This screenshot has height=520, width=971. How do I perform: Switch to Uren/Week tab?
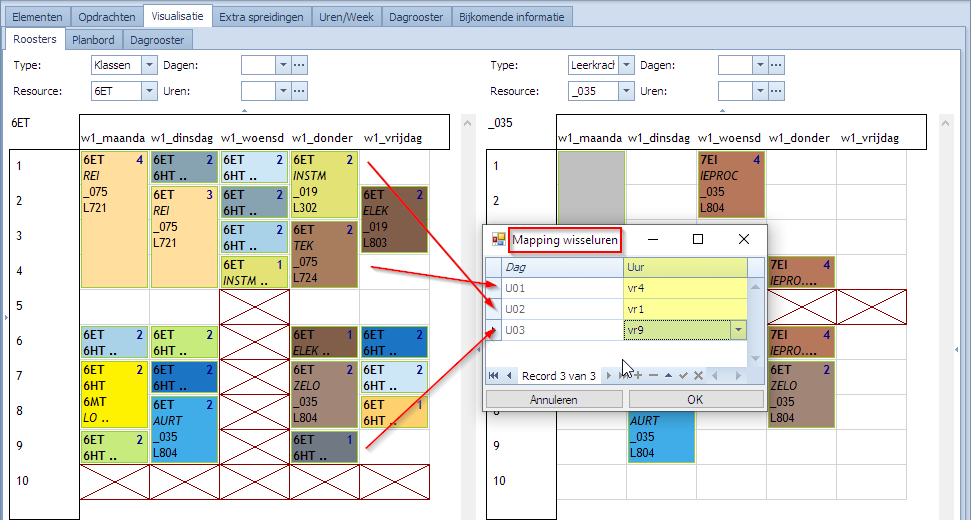tap(347, 17)
